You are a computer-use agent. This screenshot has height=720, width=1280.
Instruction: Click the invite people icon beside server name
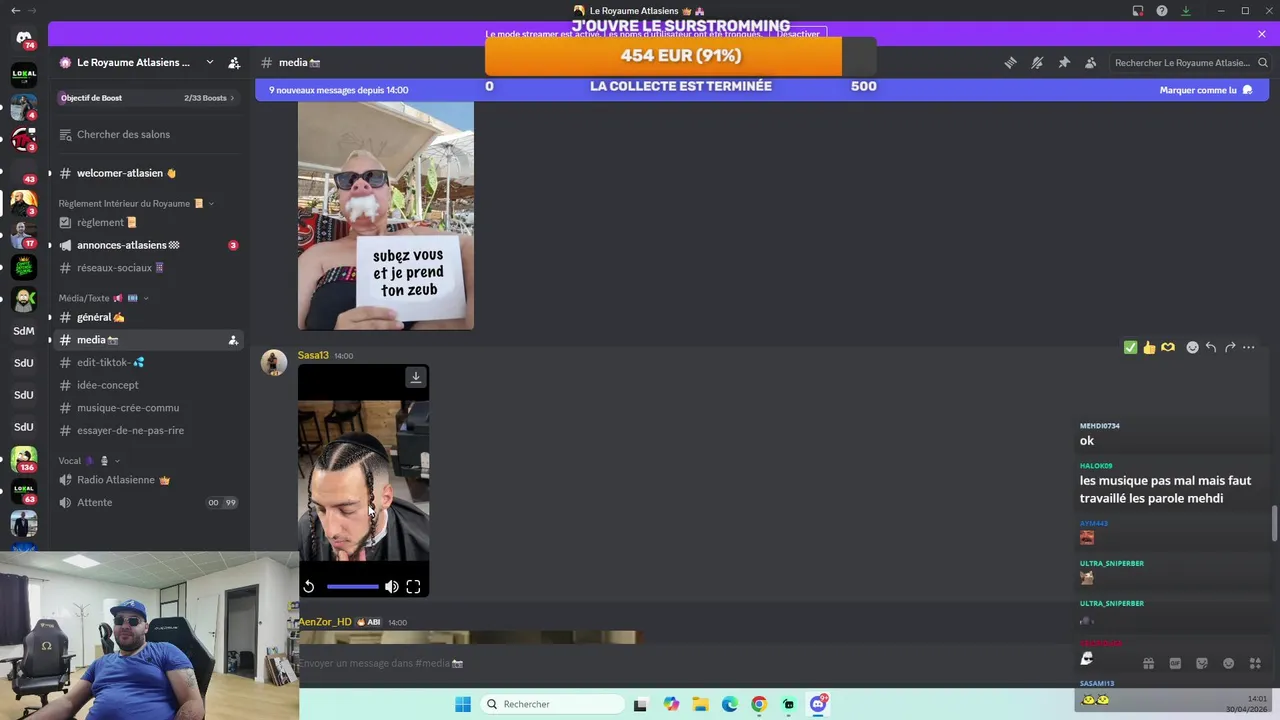[234, 62]
